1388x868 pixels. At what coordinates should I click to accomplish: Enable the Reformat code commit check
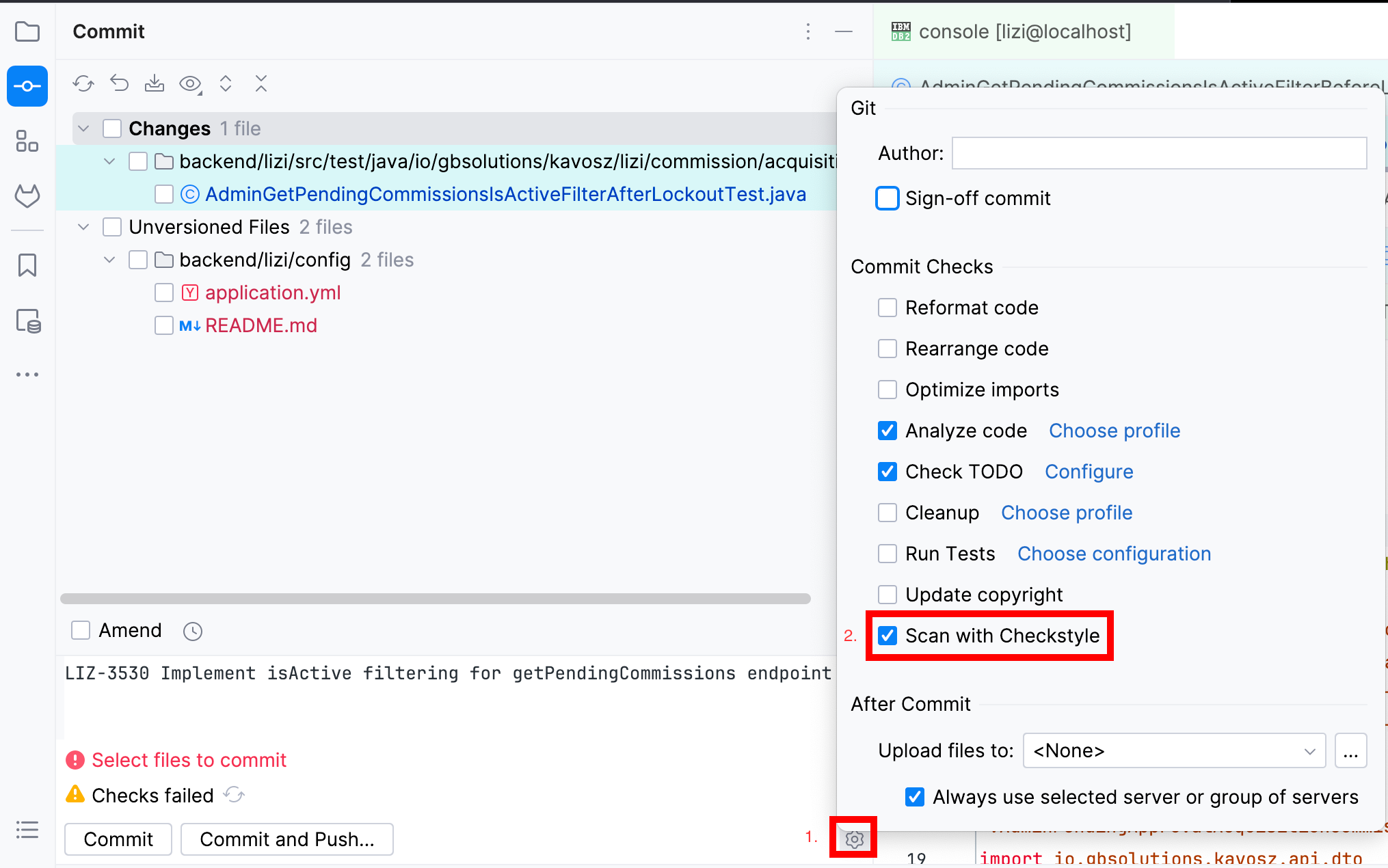point(887,308)
